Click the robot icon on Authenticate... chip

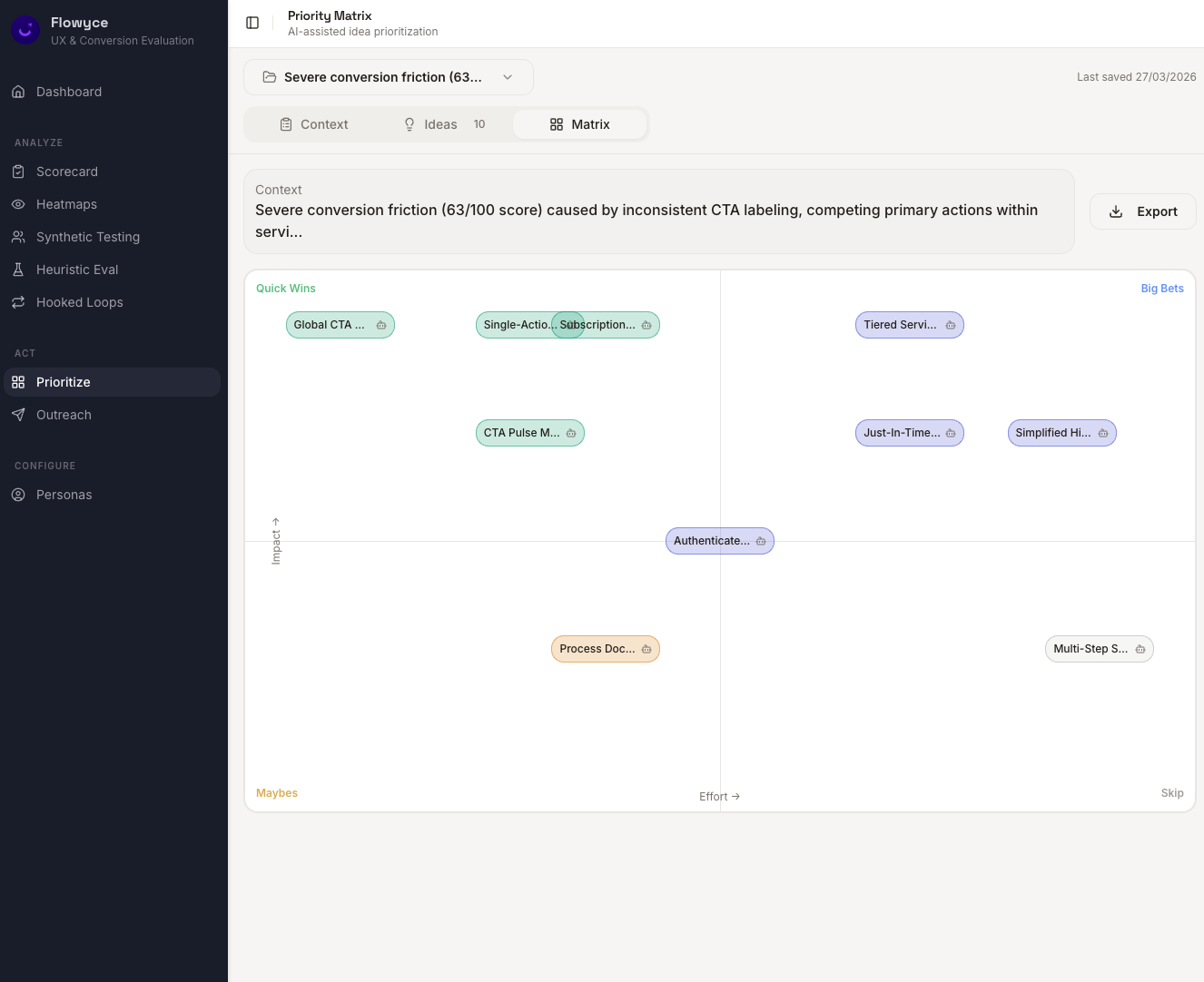click(x=761, y=541)
